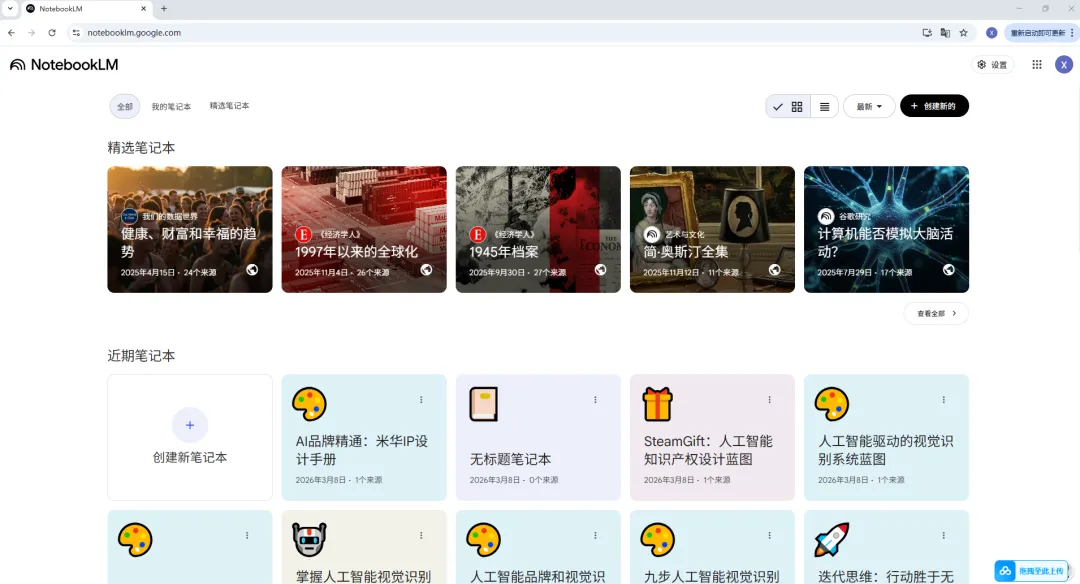Open 1945年档案 featured notebook
The width and height of the screenshot is (1080, 584).
pos(538,229)
